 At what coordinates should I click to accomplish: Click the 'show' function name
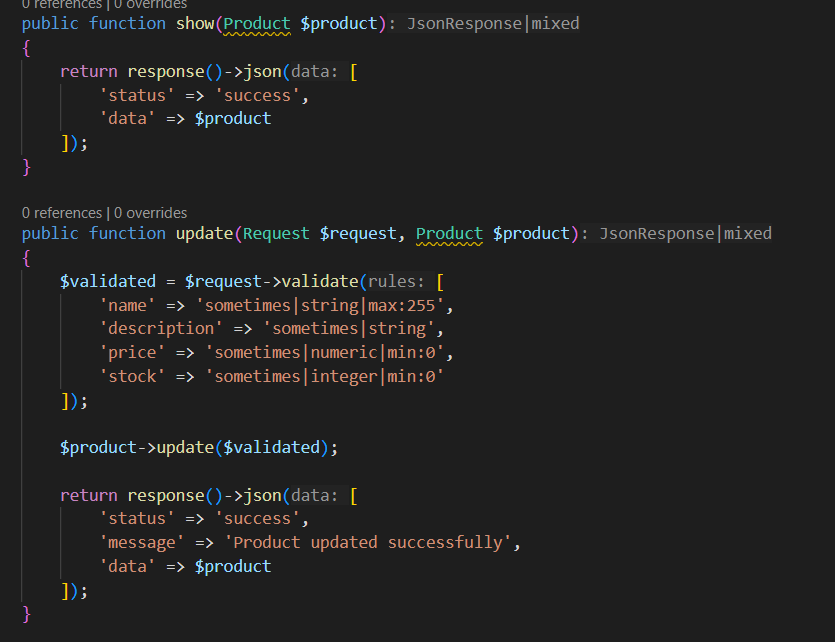coord(195,23)
